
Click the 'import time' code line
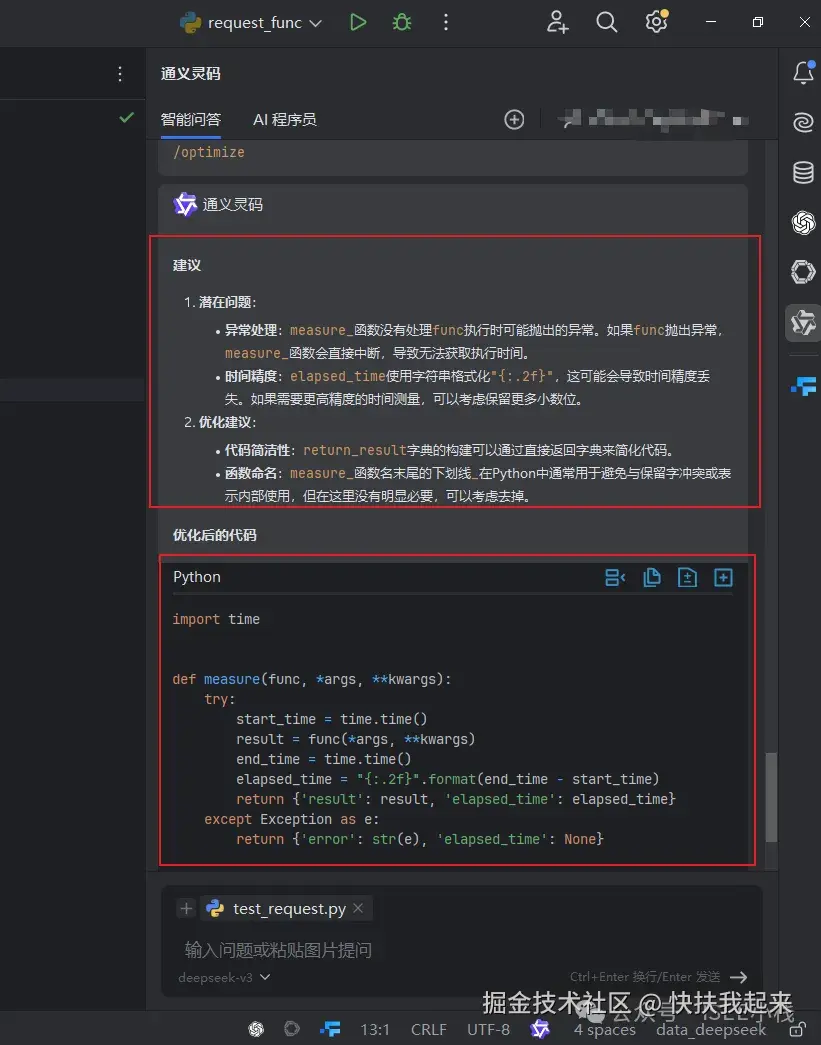click(x=216, y=619)
